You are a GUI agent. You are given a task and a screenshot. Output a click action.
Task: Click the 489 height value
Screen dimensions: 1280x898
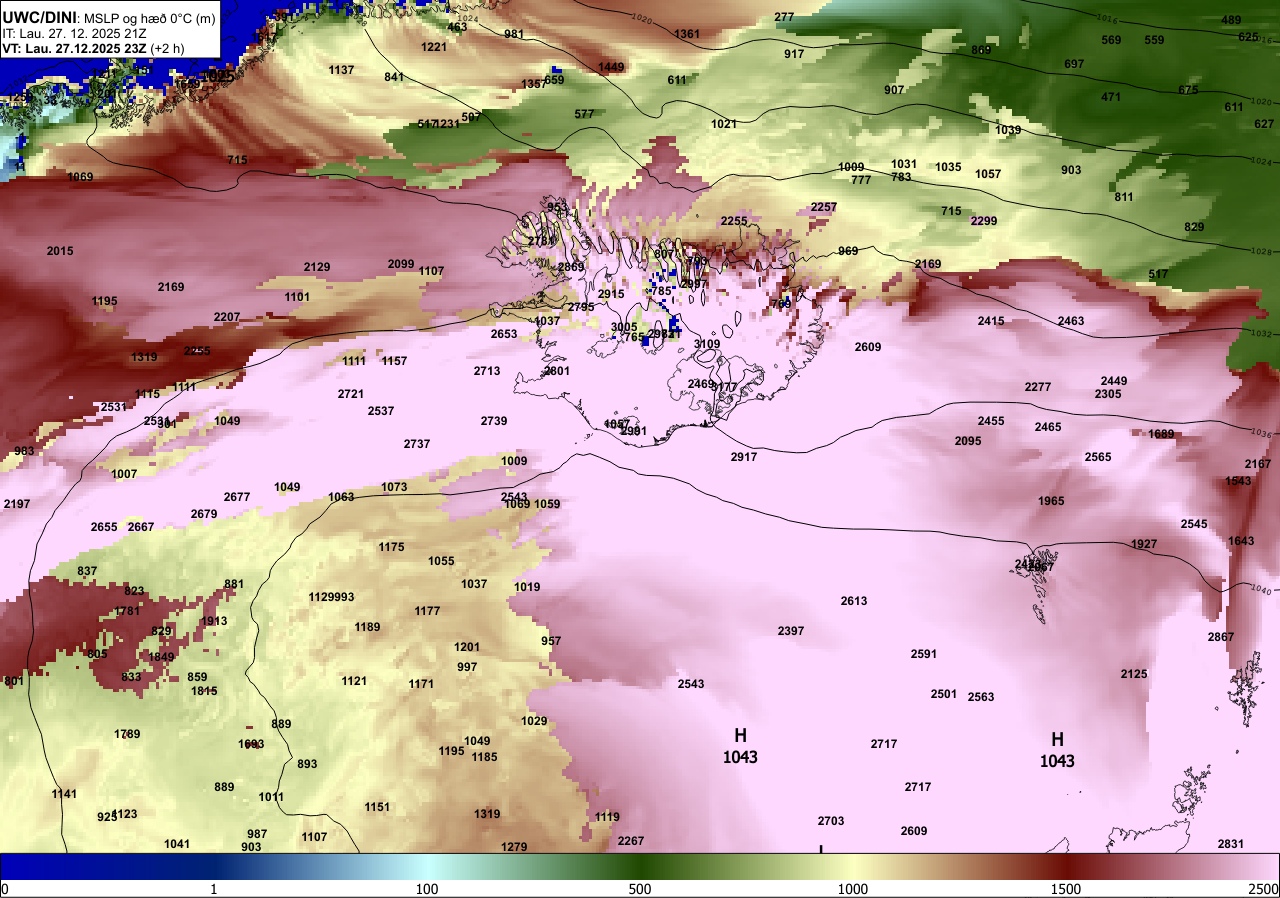coord(1231,20)
